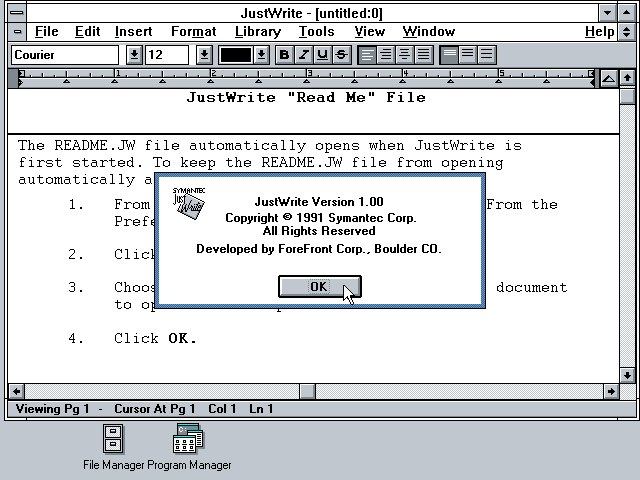Click the ruler toggle triangle button
Screen dimensions: 640x480
609,78
